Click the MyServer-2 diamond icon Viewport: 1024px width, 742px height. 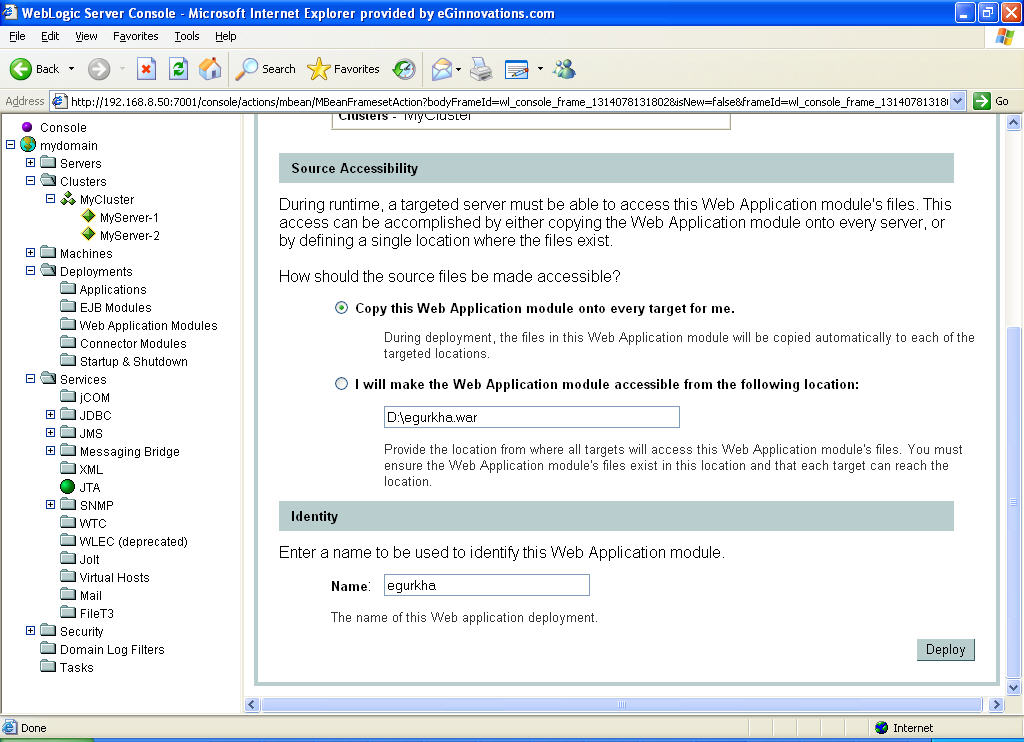[89, 234]
